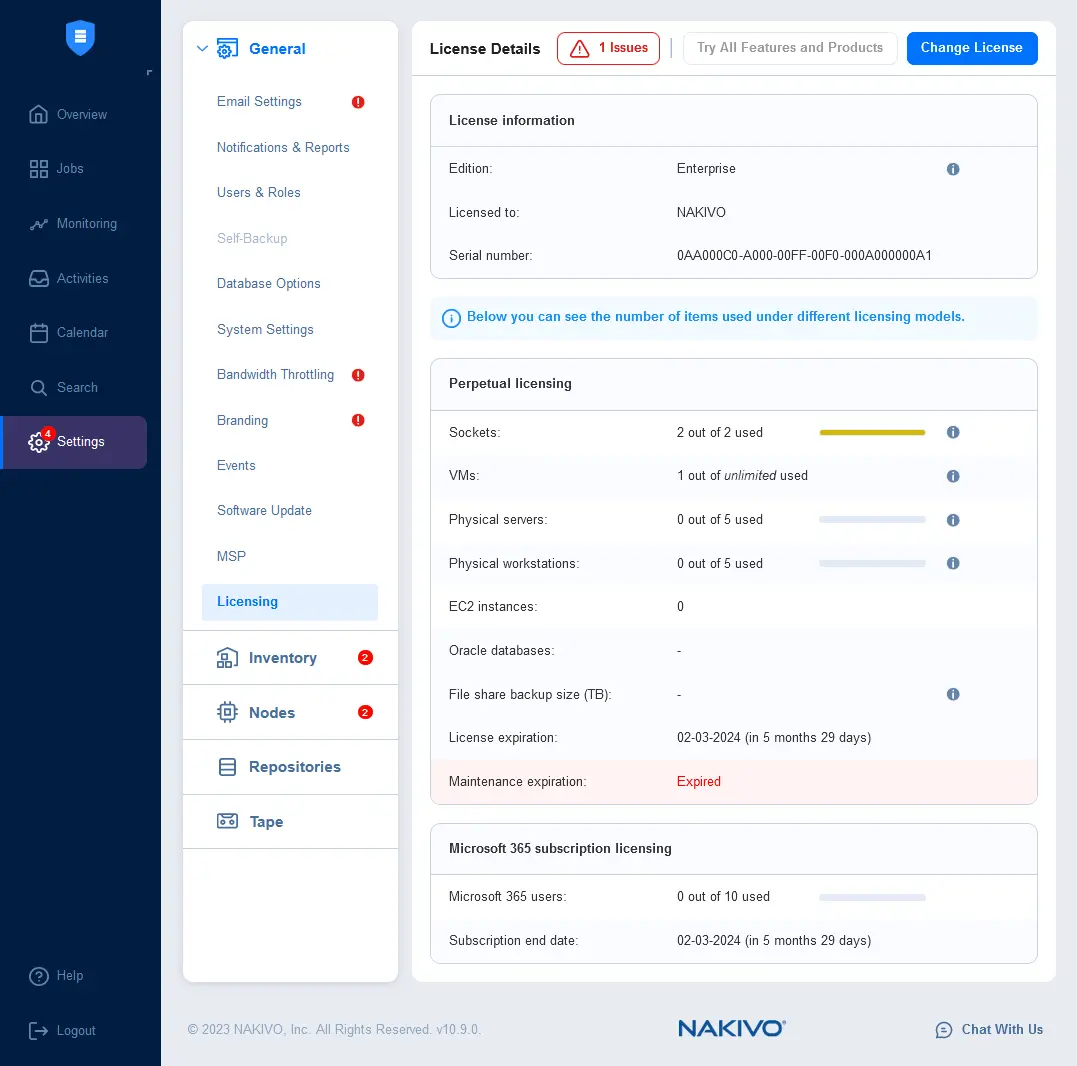Click the Calendar icon in sidebar
Screen dimensions: 1077x1066
(38, 333)
